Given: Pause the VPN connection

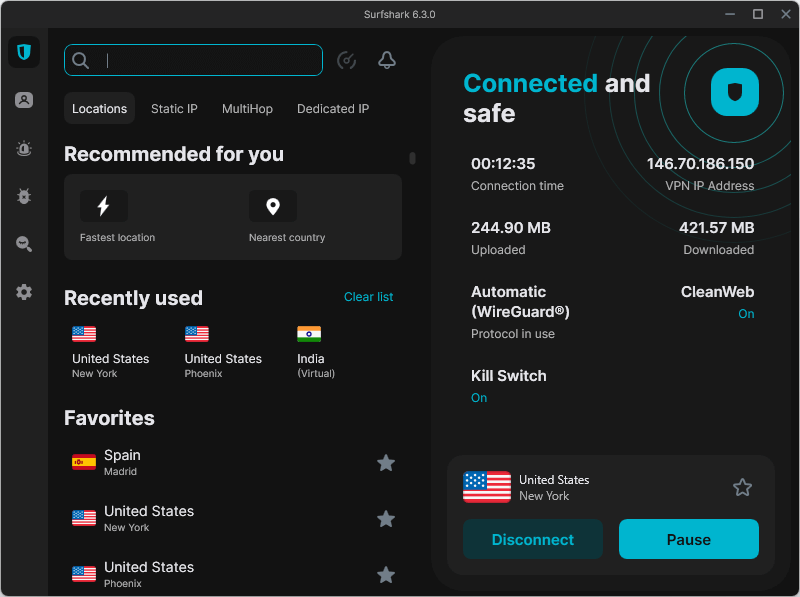Looking at the screenshot, I should click(x=688, y=539).
